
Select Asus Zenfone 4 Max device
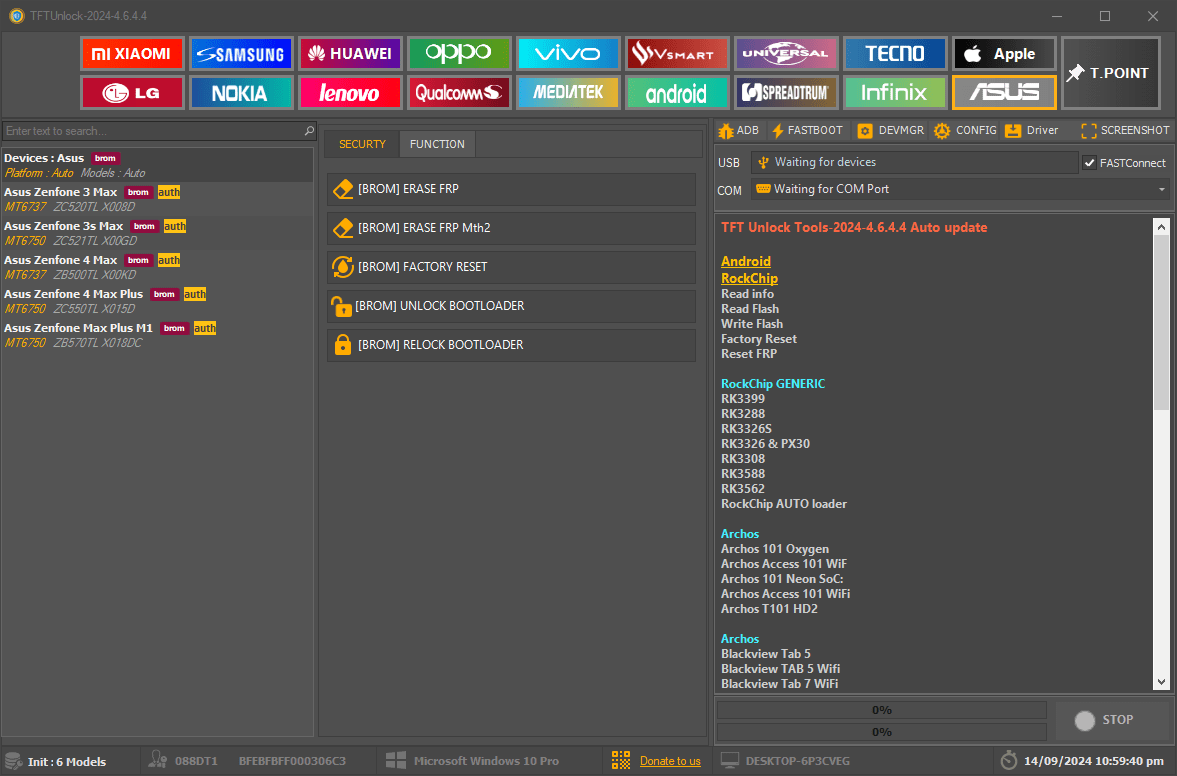click(60, 259)
